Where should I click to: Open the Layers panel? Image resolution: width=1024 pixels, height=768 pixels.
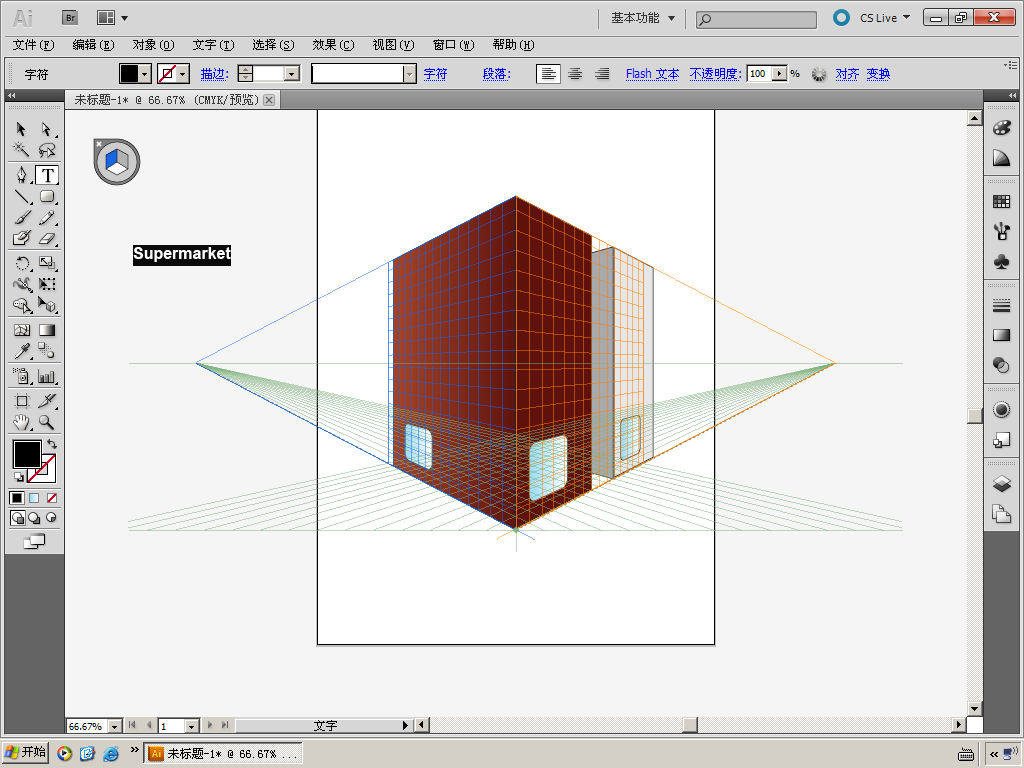pos(1001,484)
